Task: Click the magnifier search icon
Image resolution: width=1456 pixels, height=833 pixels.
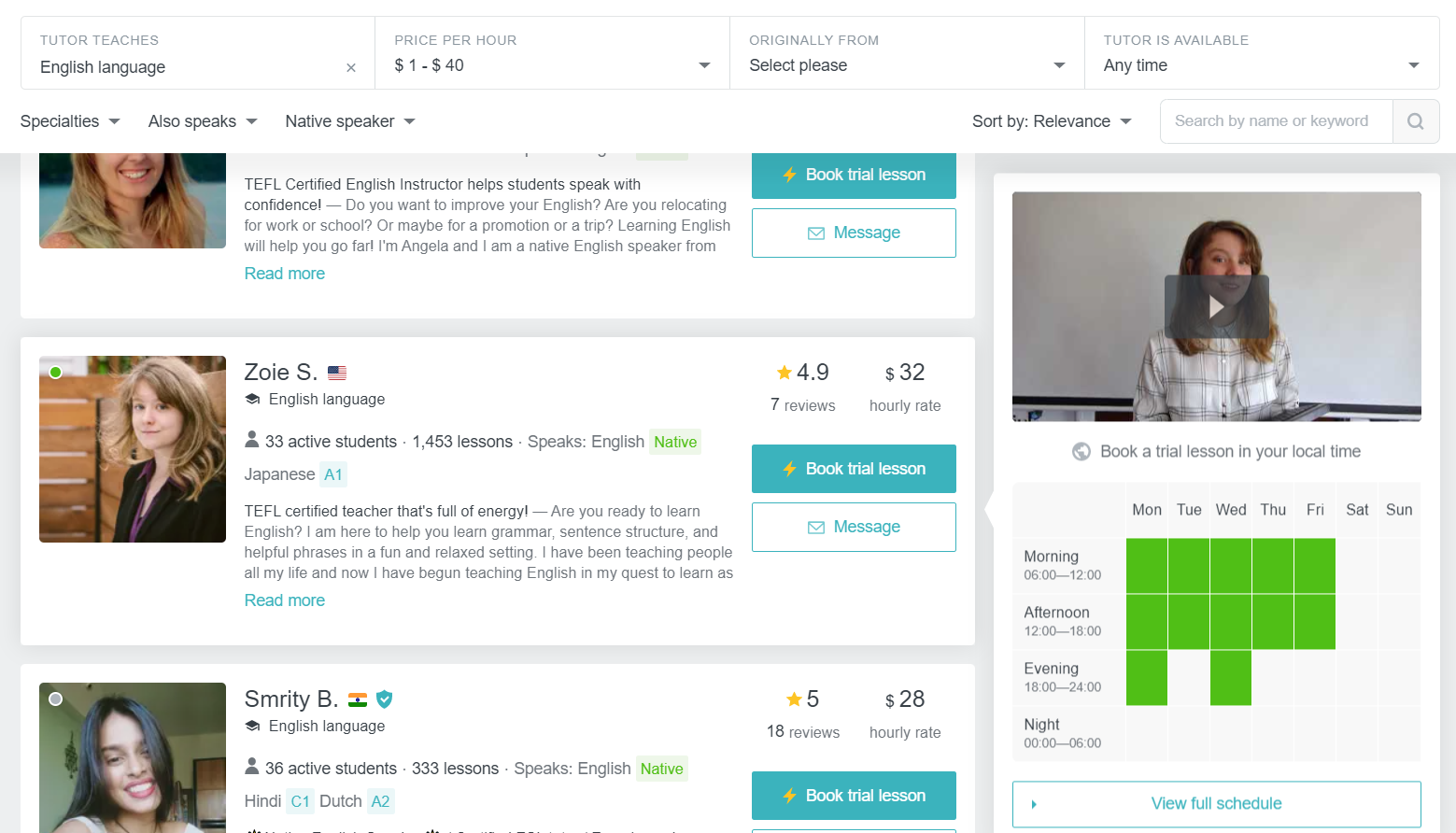Action: [1415, 121]
